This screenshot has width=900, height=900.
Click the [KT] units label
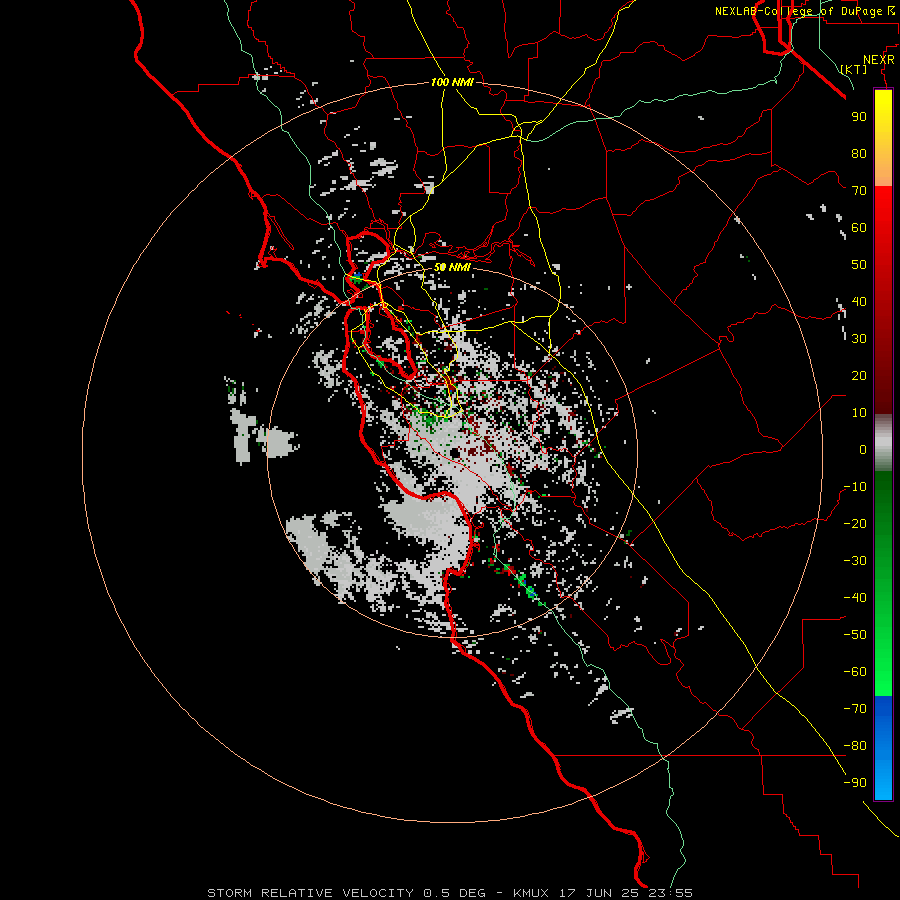(854, 69)
